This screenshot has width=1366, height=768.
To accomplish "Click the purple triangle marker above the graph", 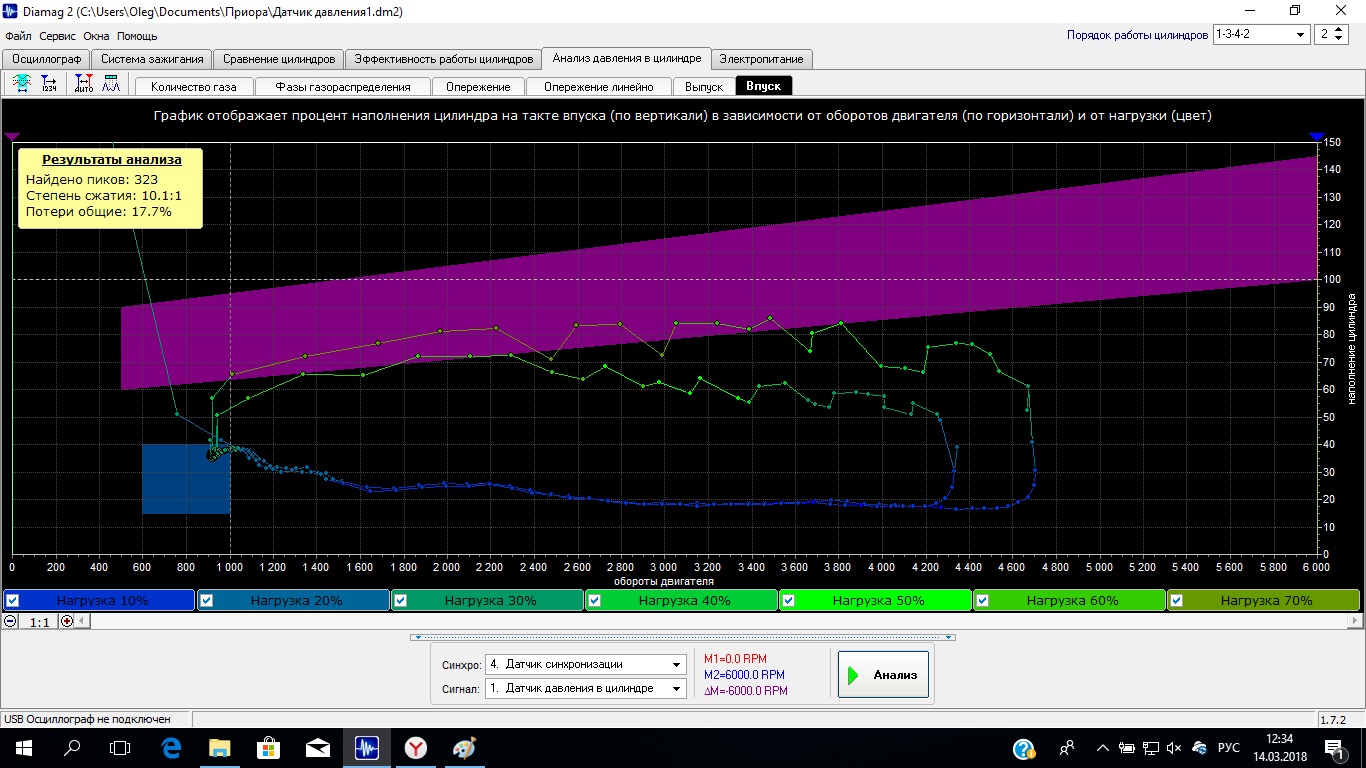I will coord(12,136).
